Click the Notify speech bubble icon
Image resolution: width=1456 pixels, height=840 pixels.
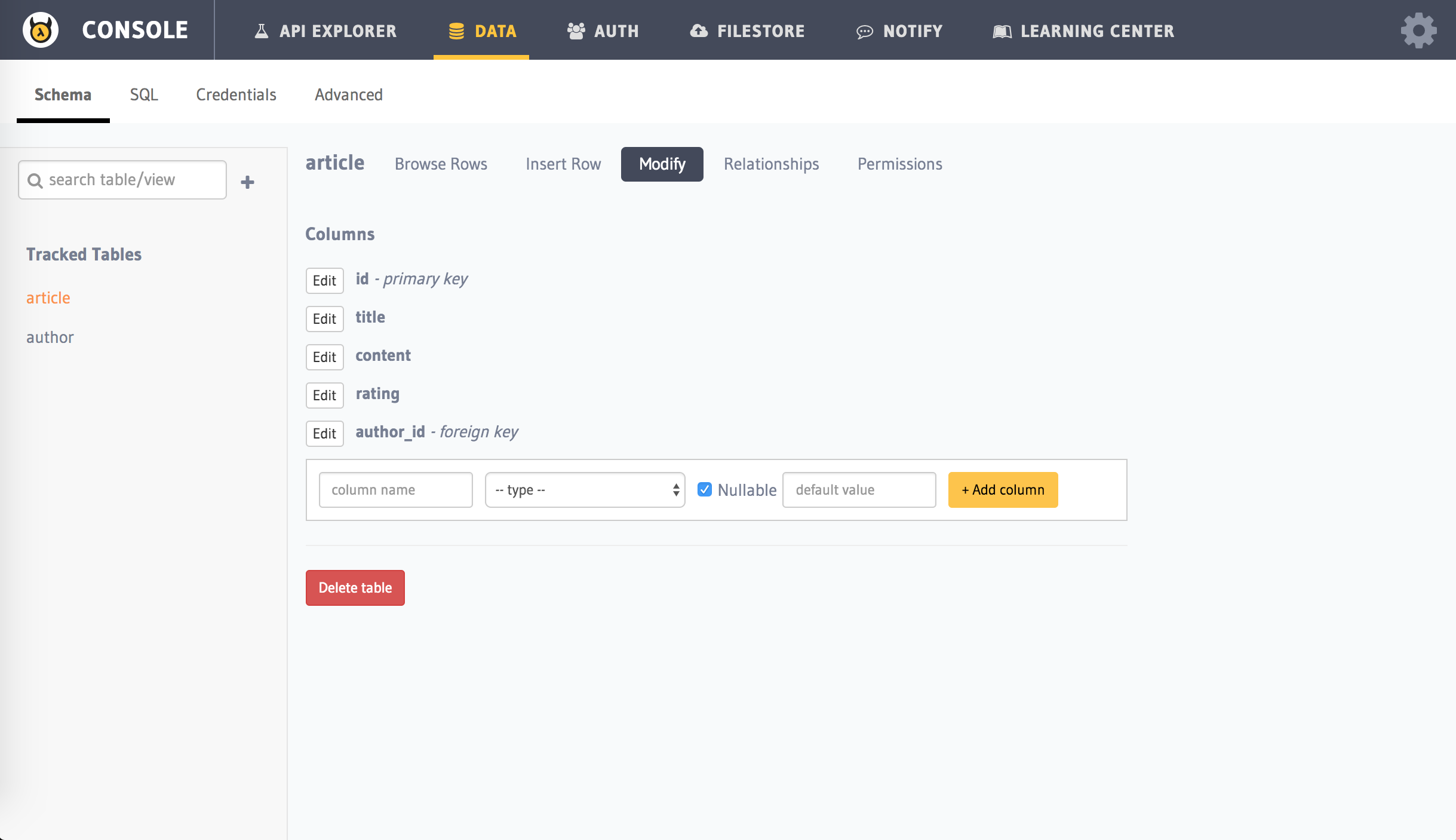[x=864, y=32]
